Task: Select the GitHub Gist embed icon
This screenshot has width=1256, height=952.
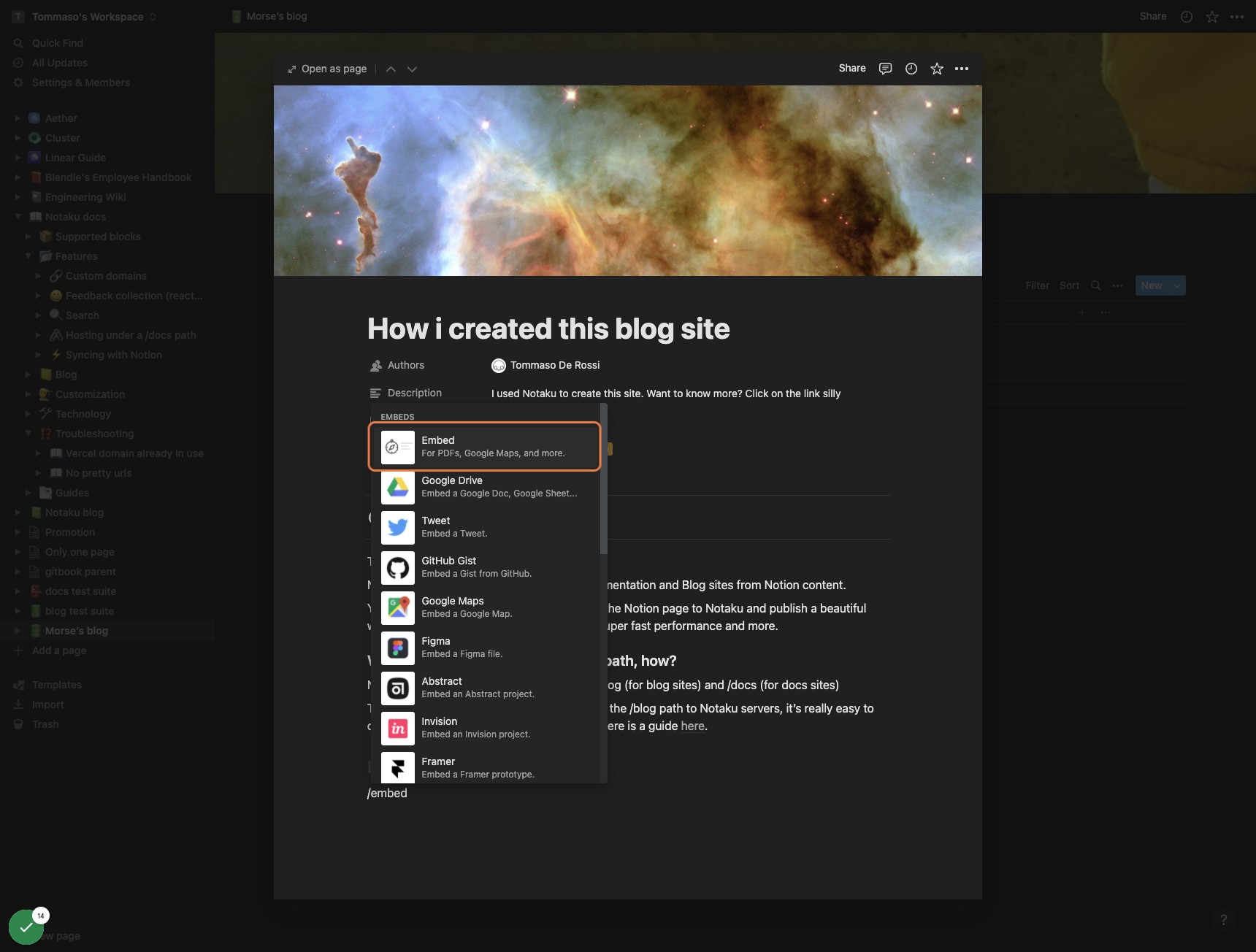Action: tap(398, 567)
